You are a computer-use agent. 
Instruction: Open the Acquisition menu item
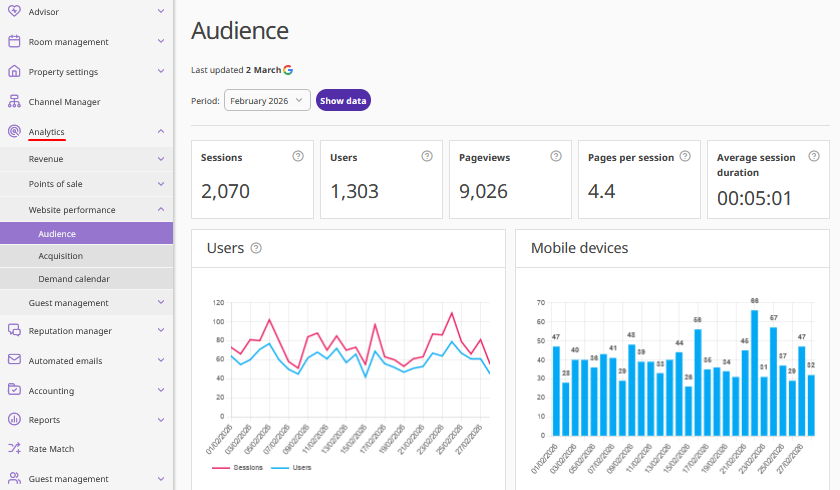tap(60, 256)
